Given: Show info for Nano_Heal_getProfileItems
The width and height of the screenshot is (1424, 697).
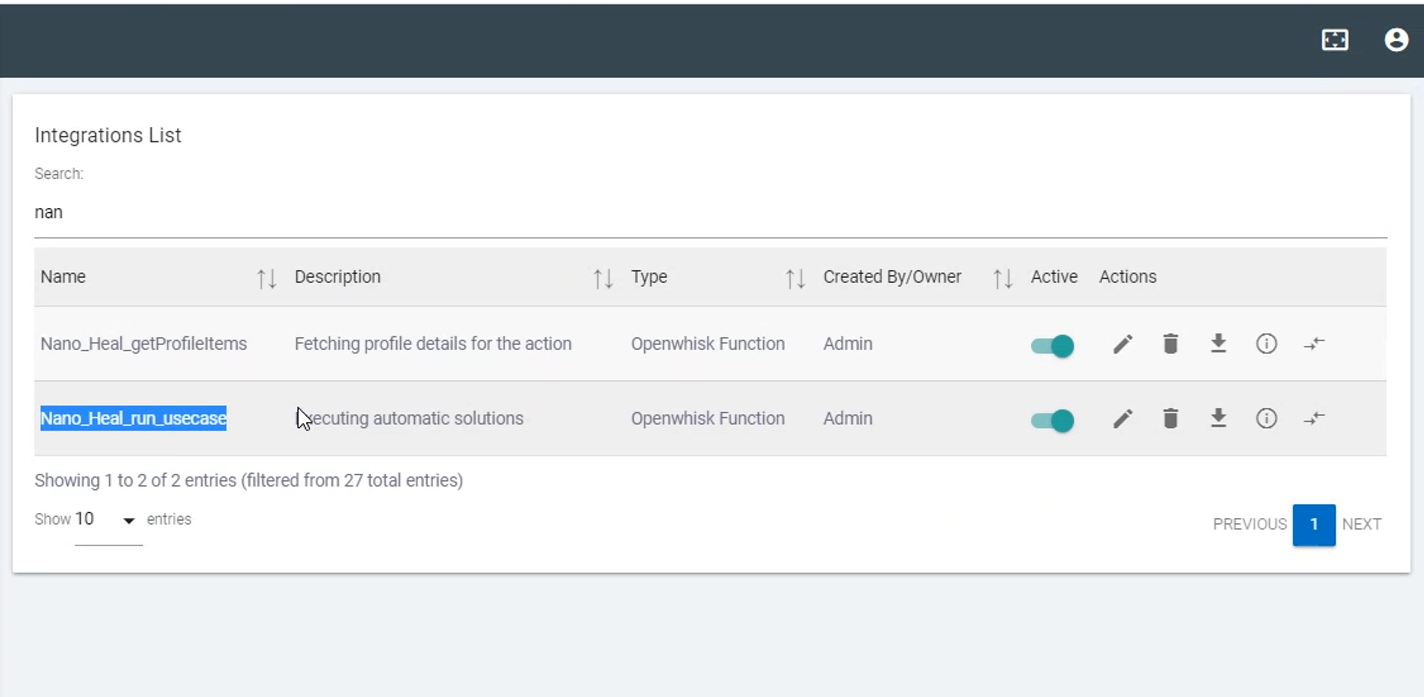Looking at the screenshot, I should (x=1266, y=344).
